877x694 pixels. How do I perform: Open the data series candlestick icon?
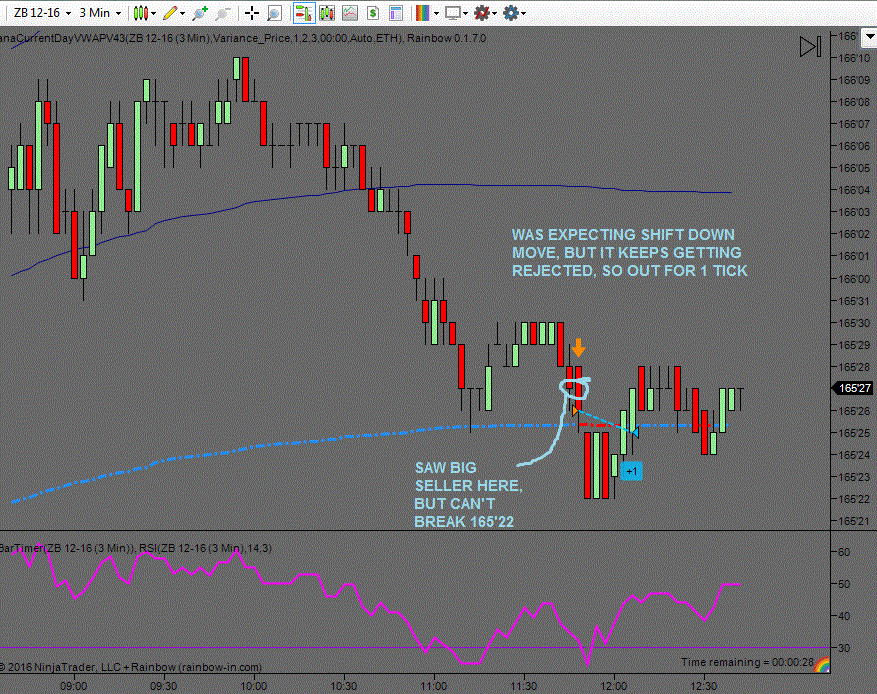327,13
